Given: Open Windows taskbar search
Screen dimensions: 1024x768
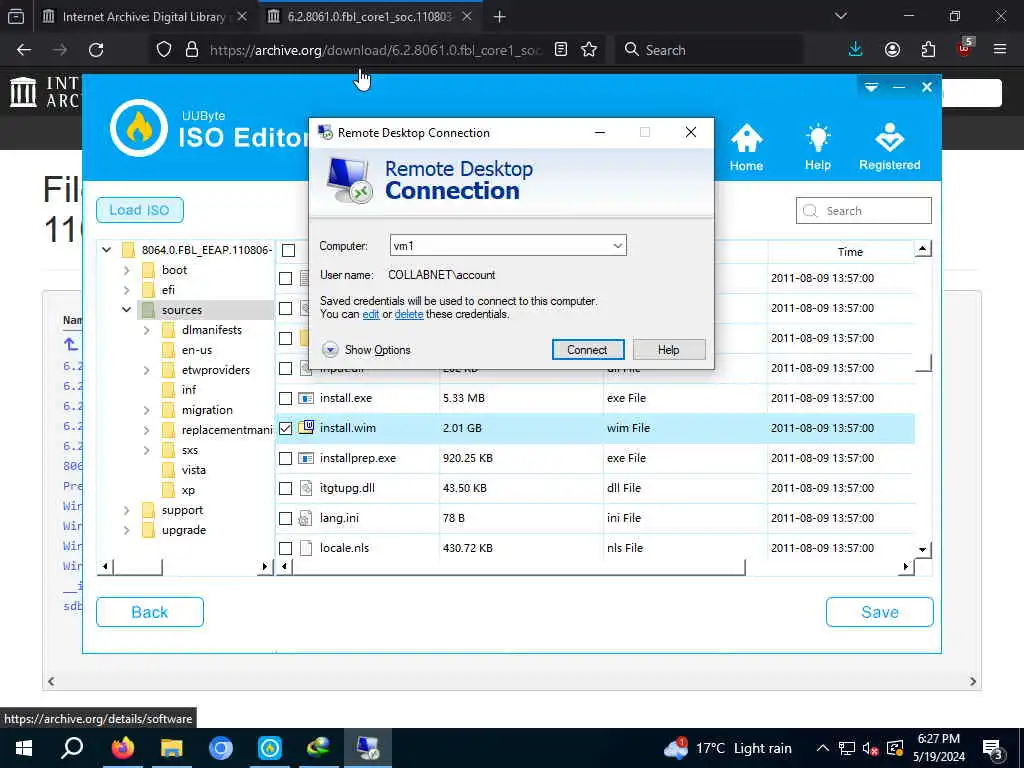Looking at the screenshot, I should tap(72, 748).
